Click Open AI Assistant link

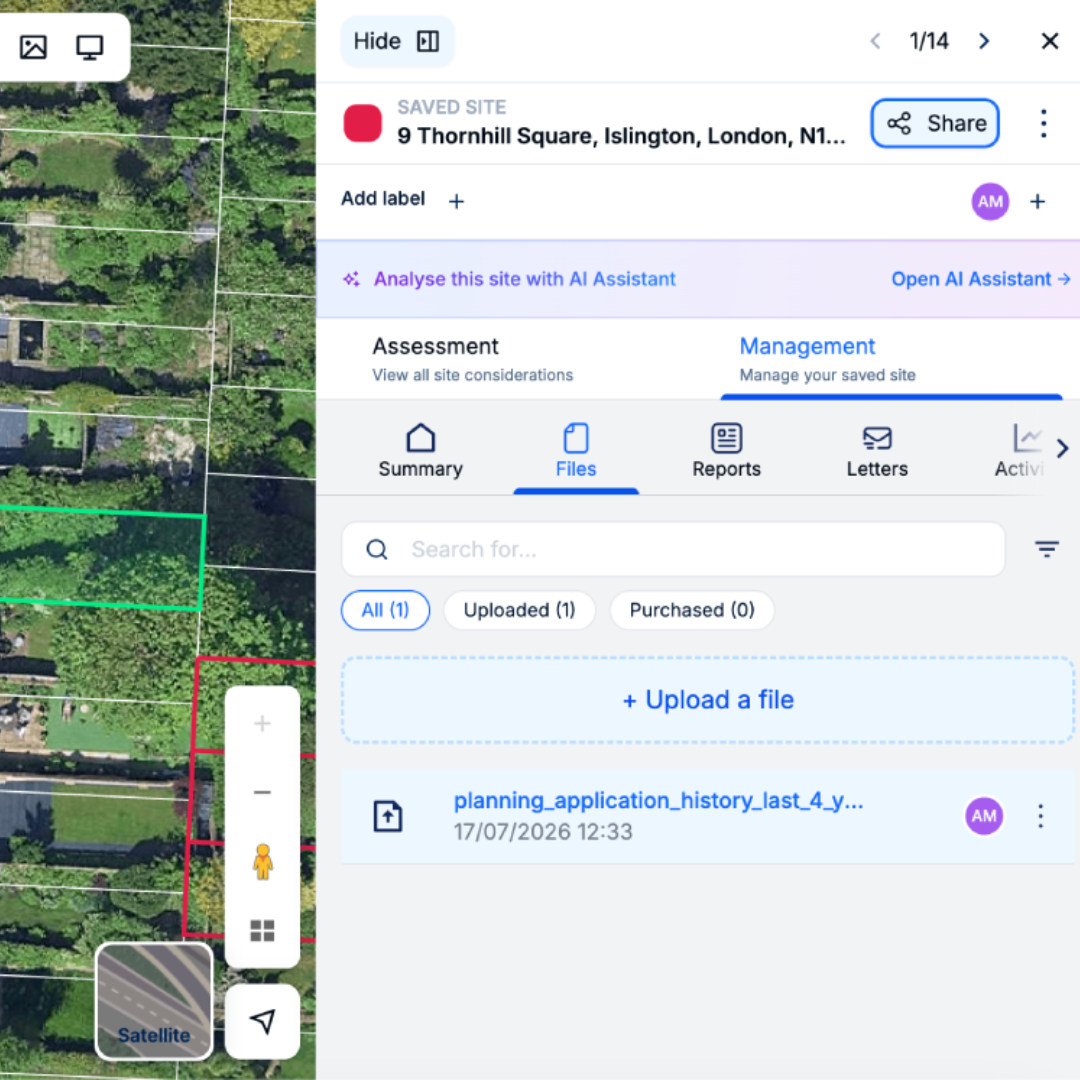[980, 279]
